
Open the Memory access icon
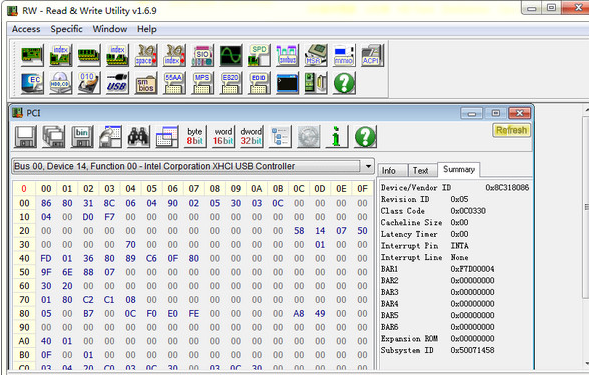click(89, 55)
